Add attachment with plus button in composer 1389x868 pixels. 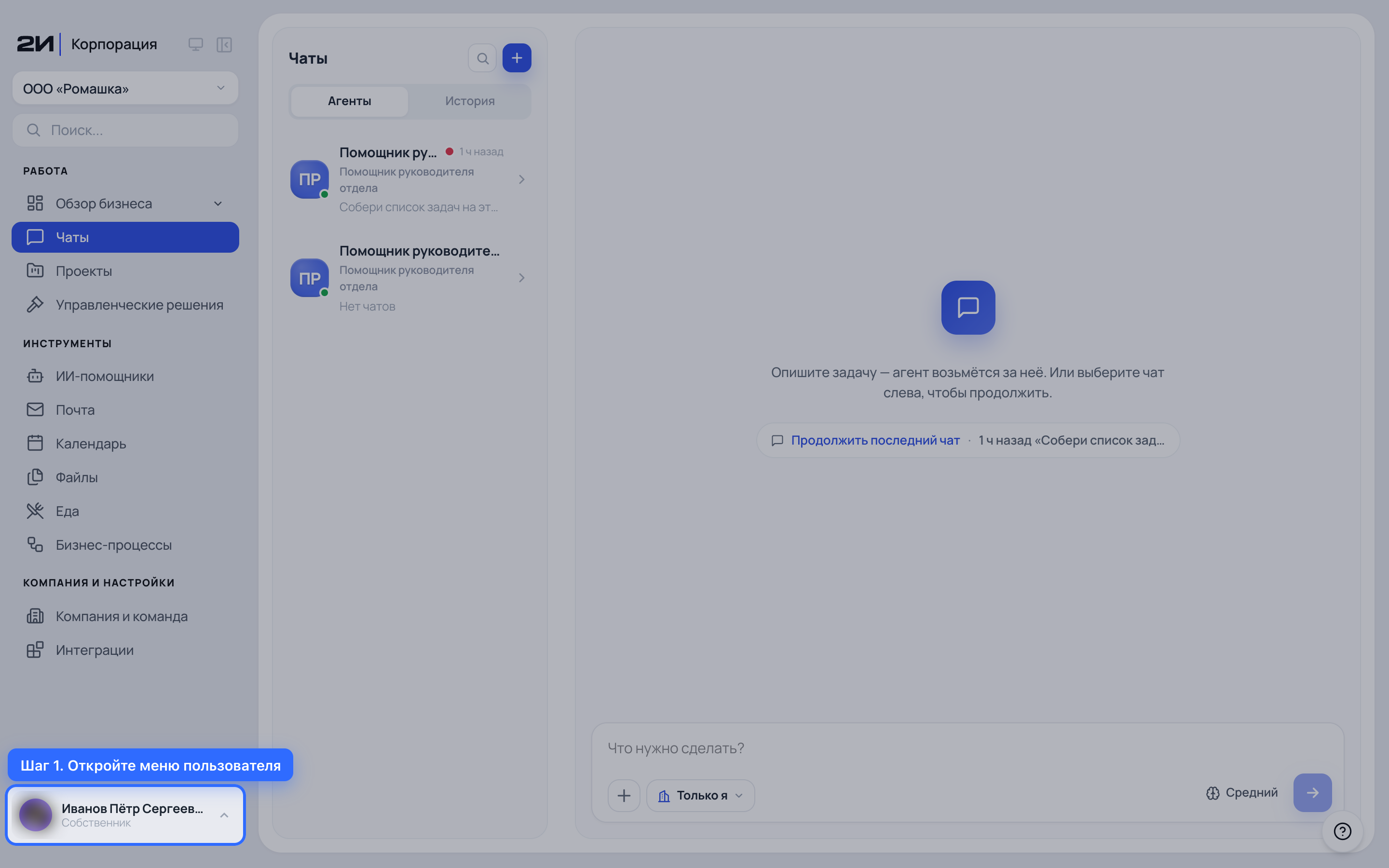point(623,795)
